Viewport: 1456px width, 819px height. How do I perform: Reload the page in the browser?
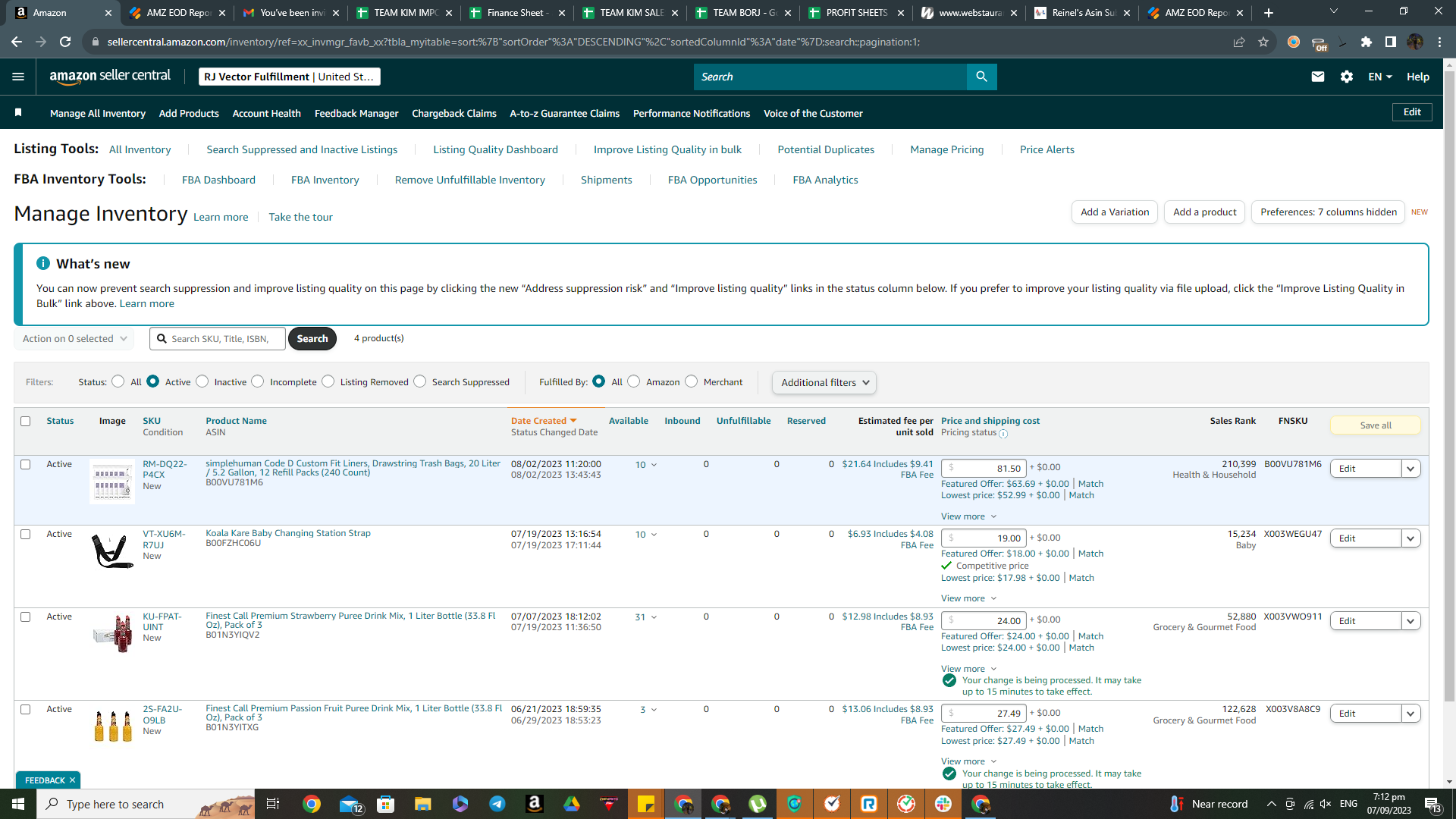coord(65,42)
